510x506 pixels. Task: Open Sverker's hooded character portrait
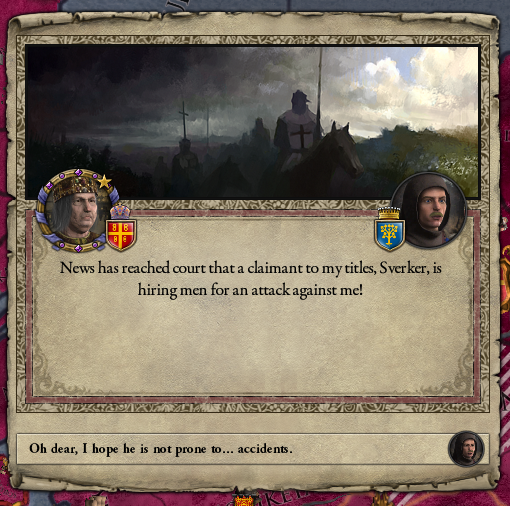click(x=429, y=211)
